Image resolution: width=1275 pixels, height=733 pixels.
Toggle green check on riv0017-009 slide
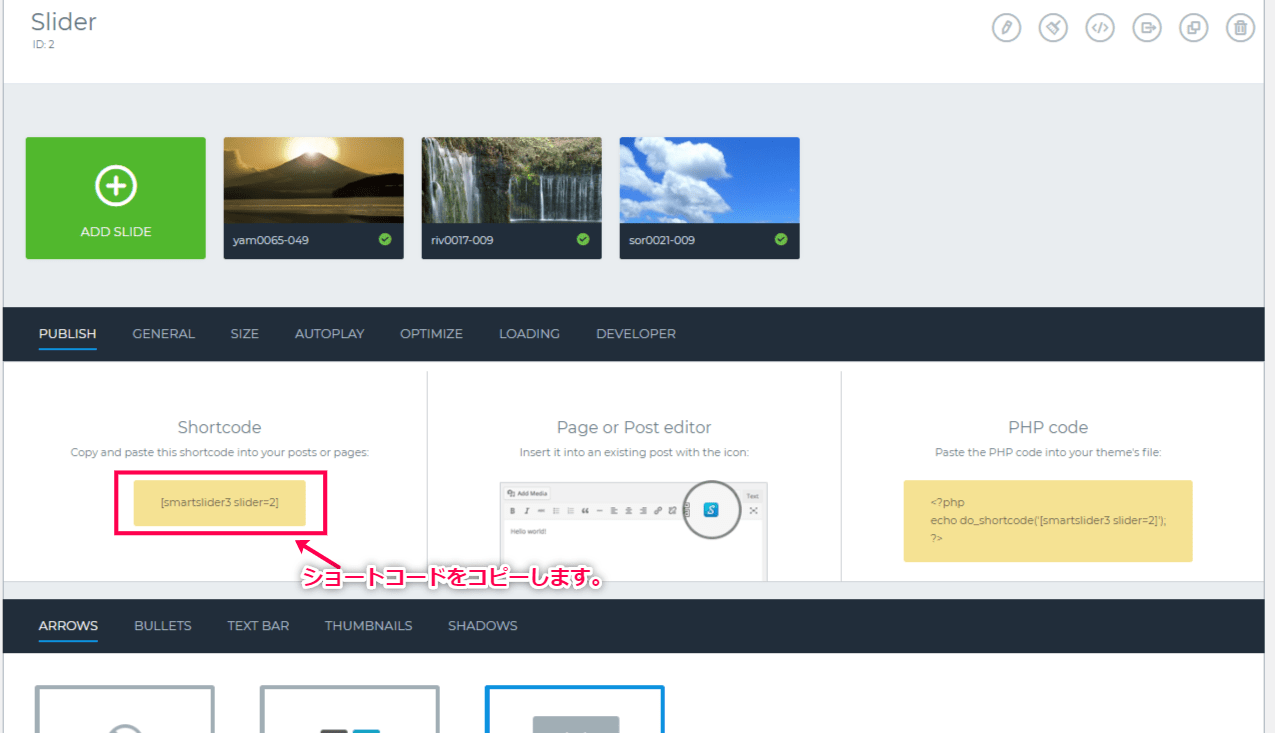point(583,240)
